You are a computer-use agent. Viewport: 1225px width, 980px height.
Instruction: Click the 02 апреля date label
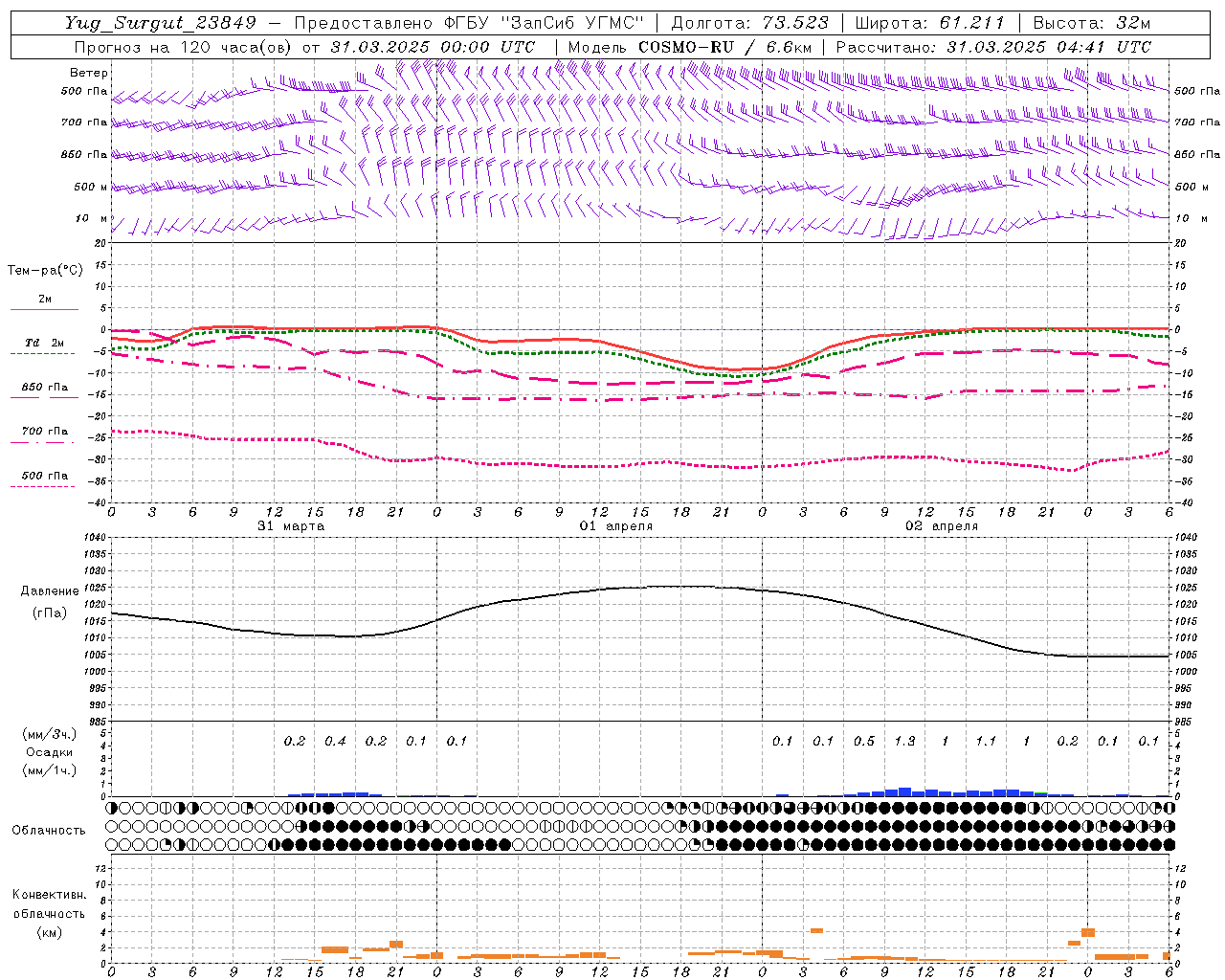click(x=942, y=525)
